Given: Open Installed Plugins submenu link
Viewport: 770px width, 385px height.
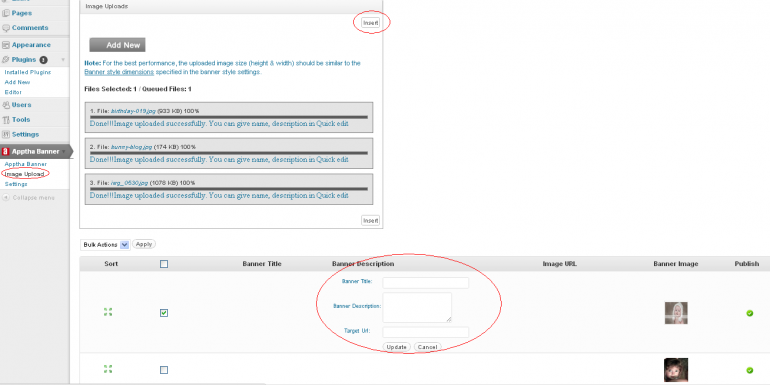Looking at the screenshot, I should 28,72.
